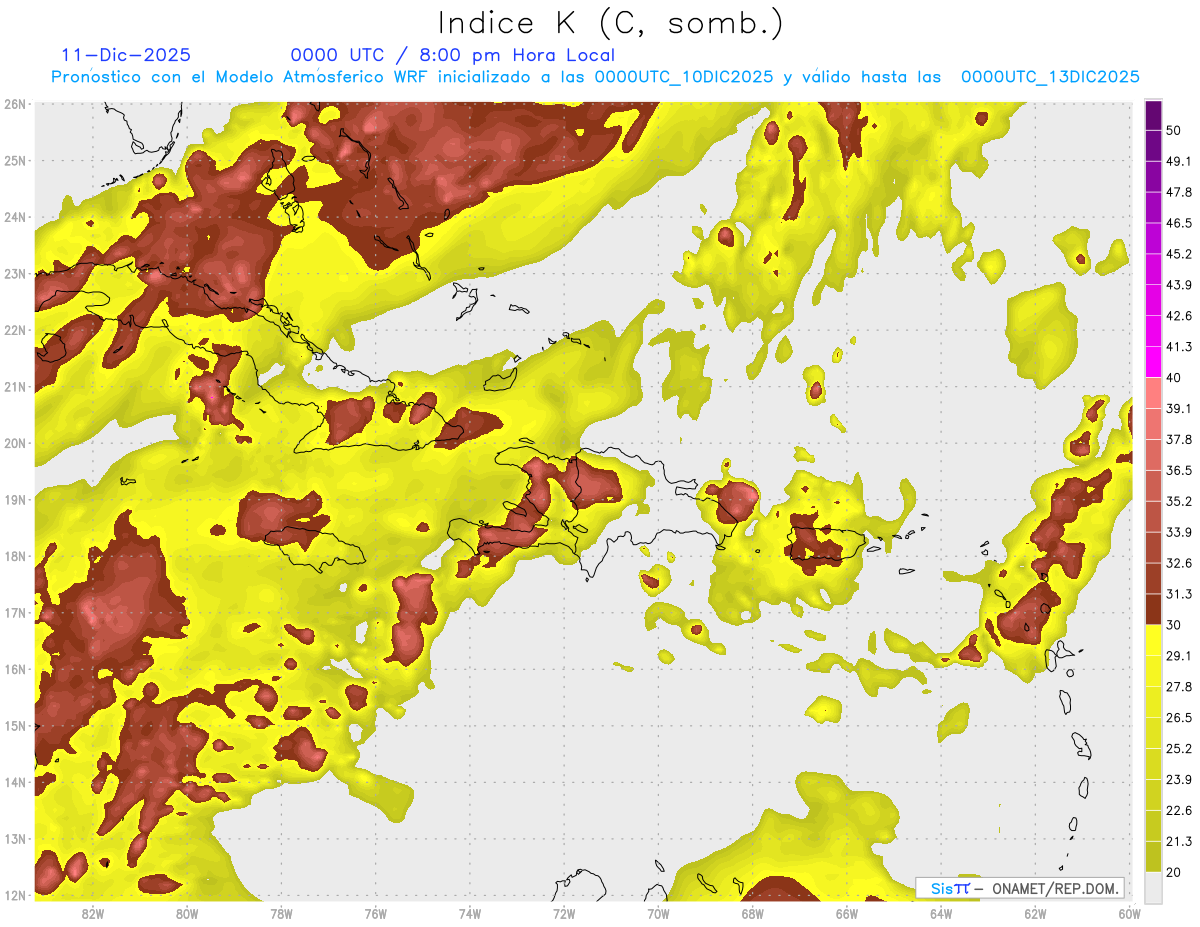Click color bar value '25.2'
Image resolution: width=1200 pixels, height=927 pixels.
1178,749
